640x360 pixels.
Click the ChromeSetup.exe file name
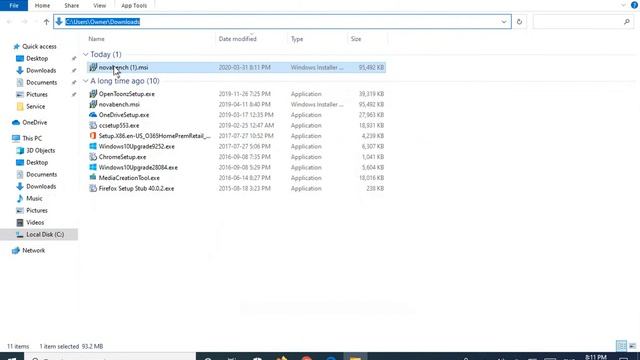tap(122, 157)
